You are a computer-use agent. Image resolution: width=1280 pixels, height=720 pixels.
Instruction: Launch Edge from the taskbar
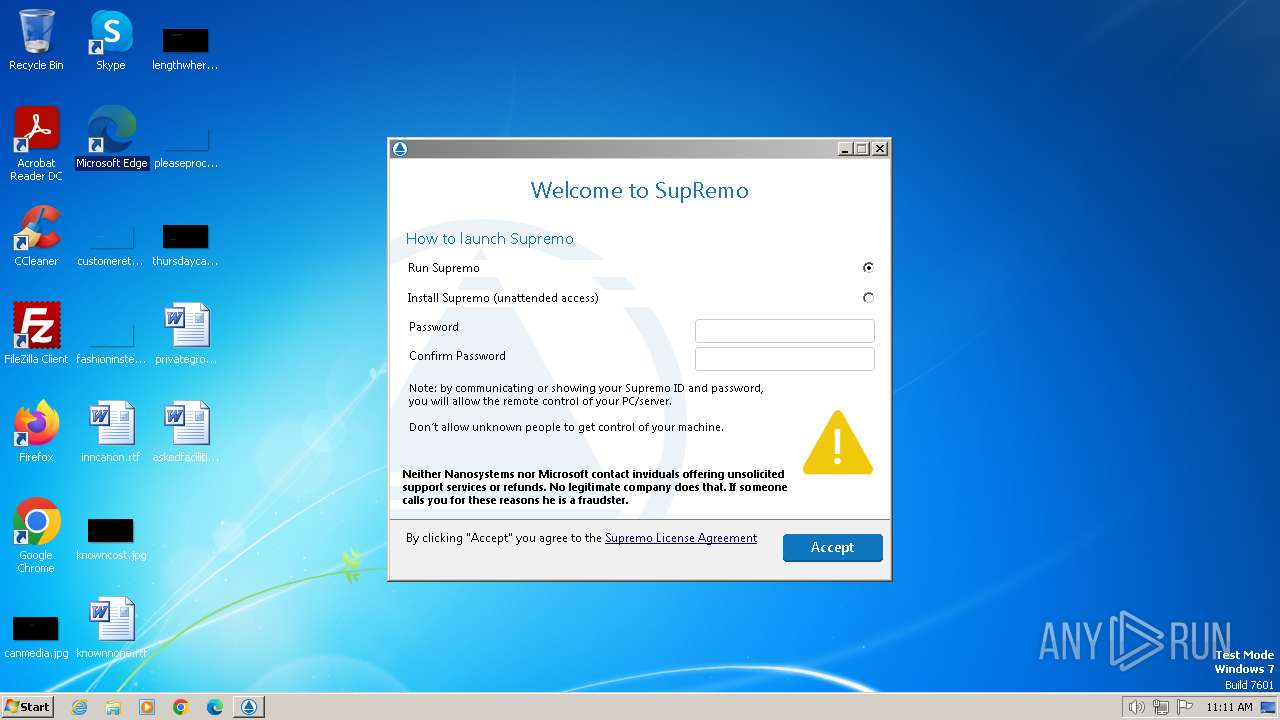(x=215, y=707)
